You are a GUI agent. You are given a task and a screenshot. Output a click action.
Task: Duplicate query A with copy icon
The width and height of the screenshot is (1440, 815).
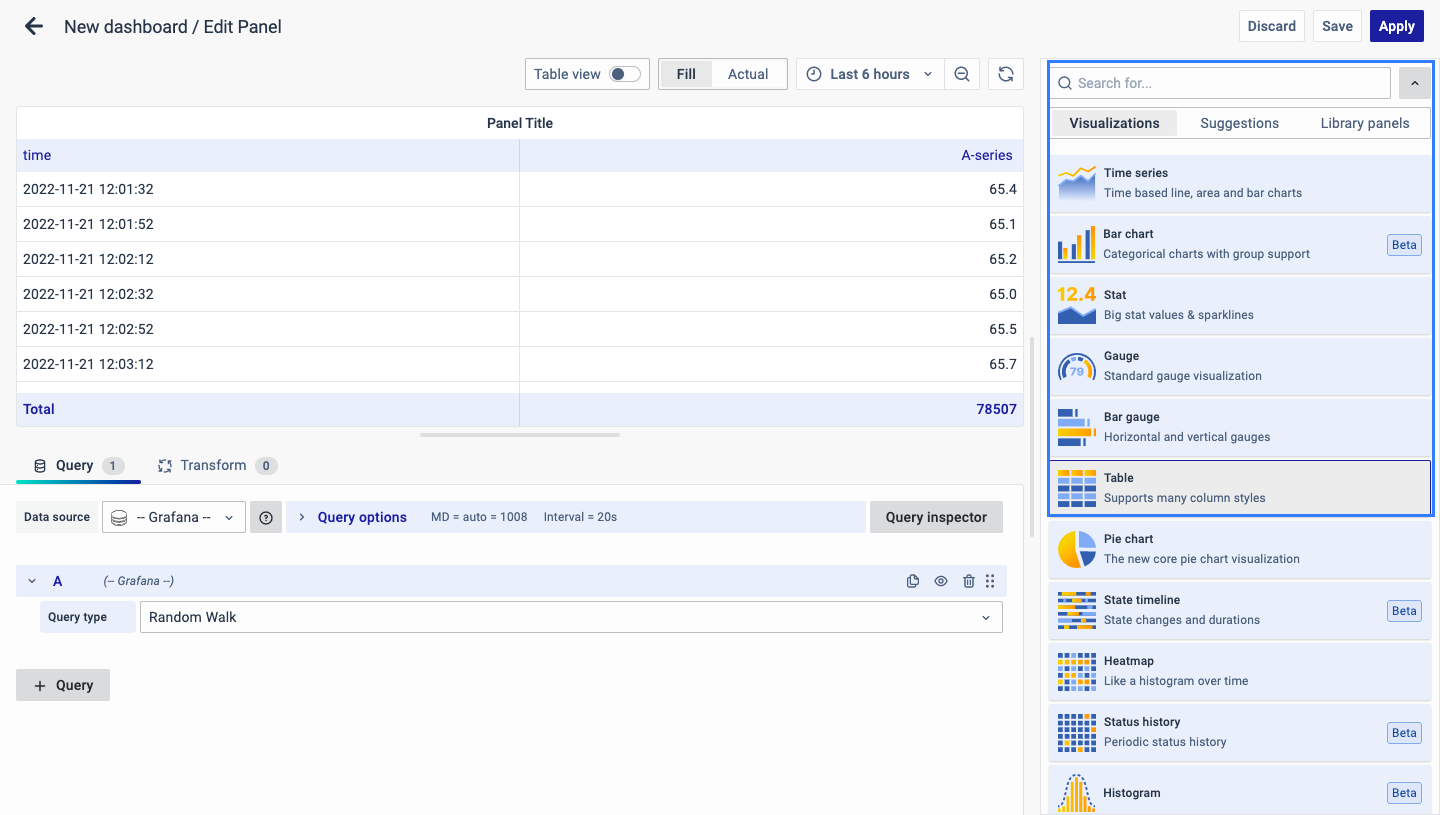[913, 581]
